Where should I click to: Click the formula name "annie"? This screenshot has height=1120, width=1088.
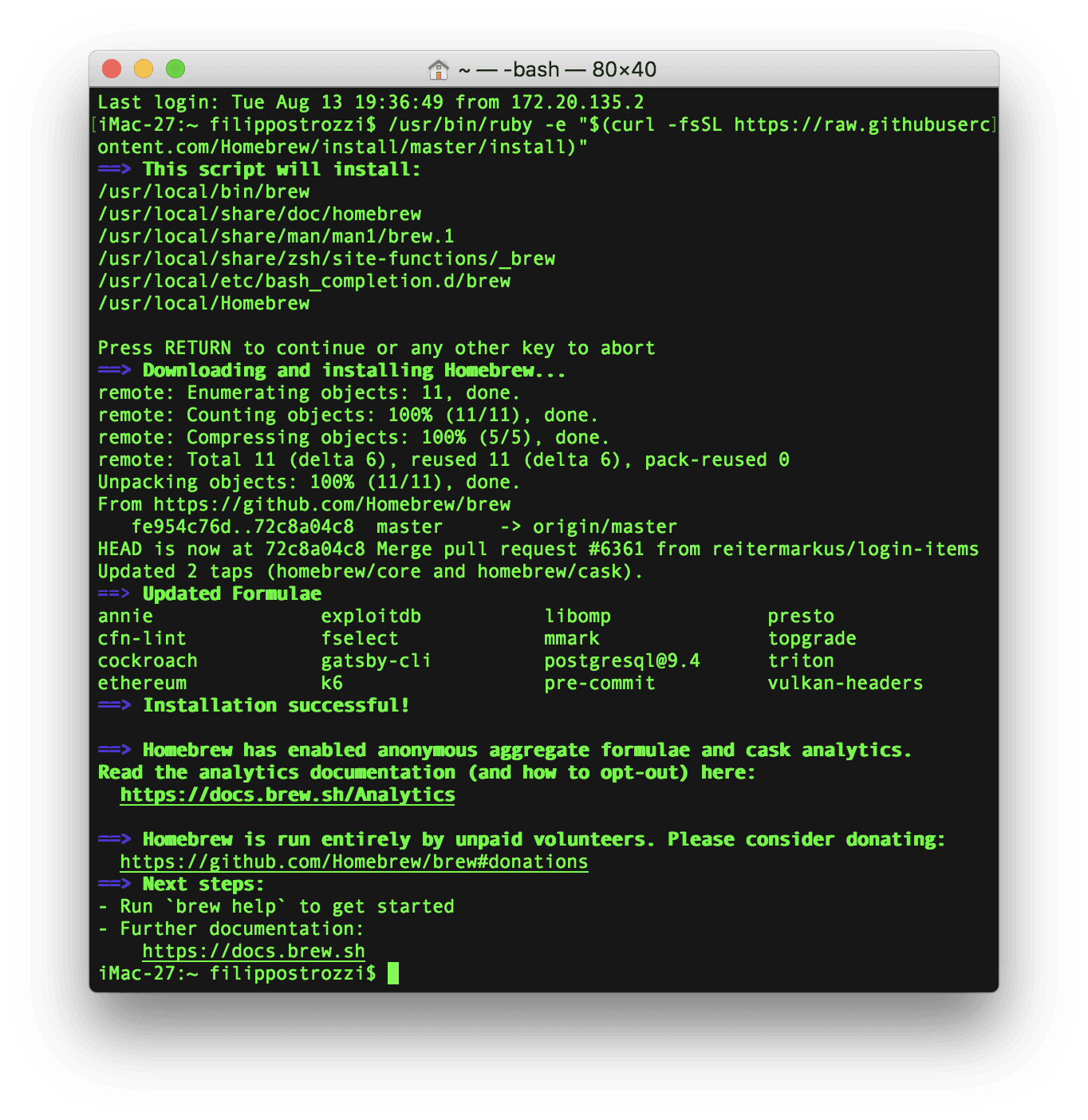click(x=125, y=617)
